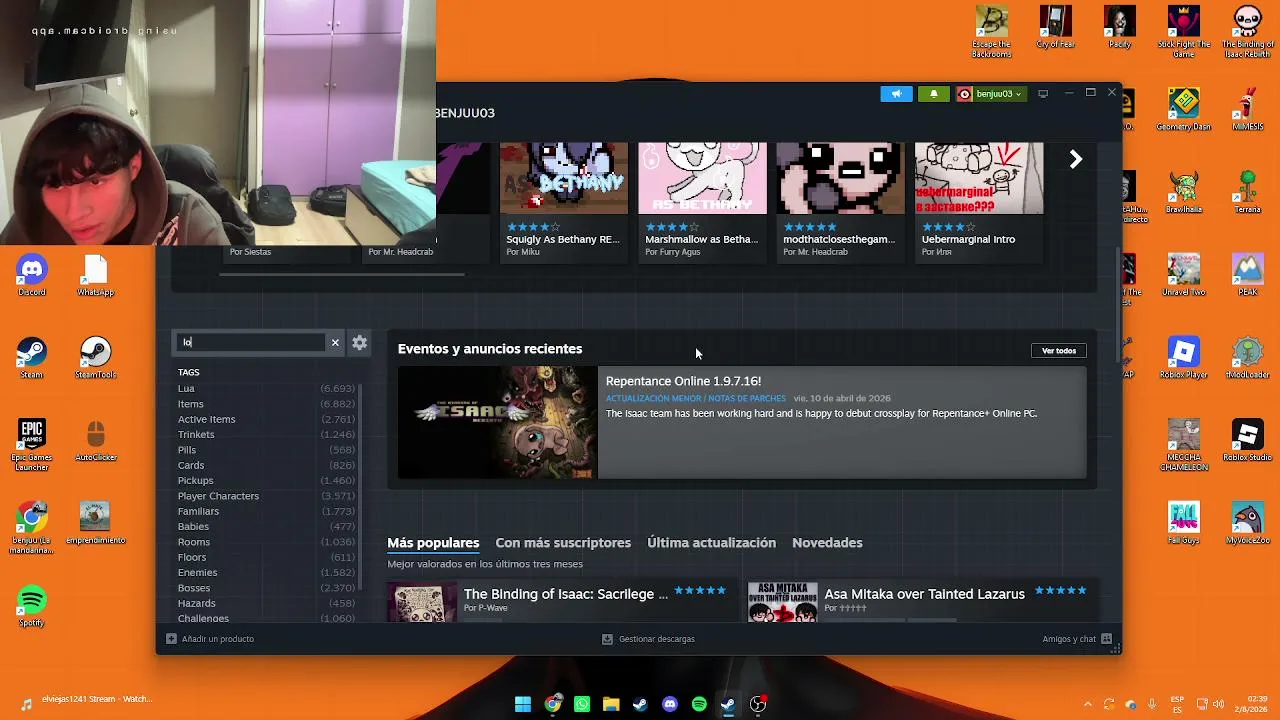Launch the Brawlhalla desktop shortcut
Image resolution: width=1280 pixels, height=720 pixels.
pos(1184,192)
